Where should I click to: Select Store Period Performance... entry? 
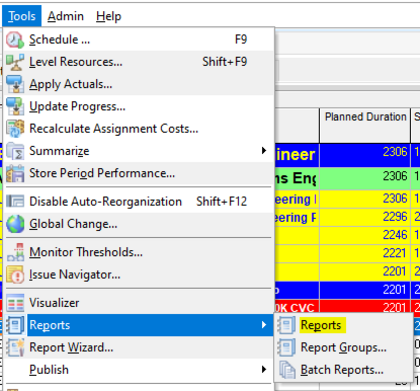(138, 173)
